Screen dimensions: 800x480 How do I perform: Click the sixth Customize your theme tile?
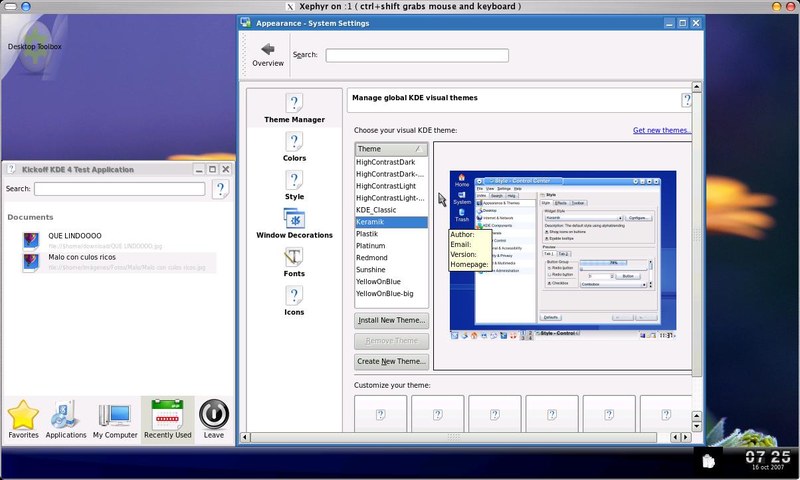click(x=666, y=414)
